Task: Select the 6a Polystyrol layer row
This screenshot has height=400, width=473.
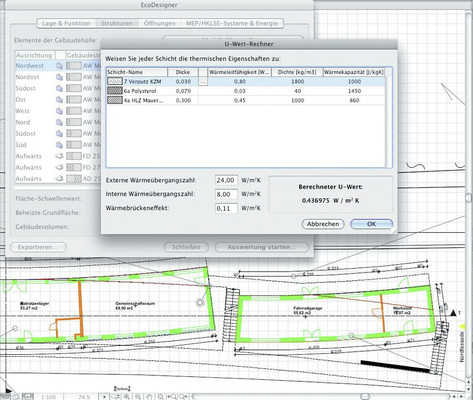Action: pyautogui.click(x=246, y=91)
